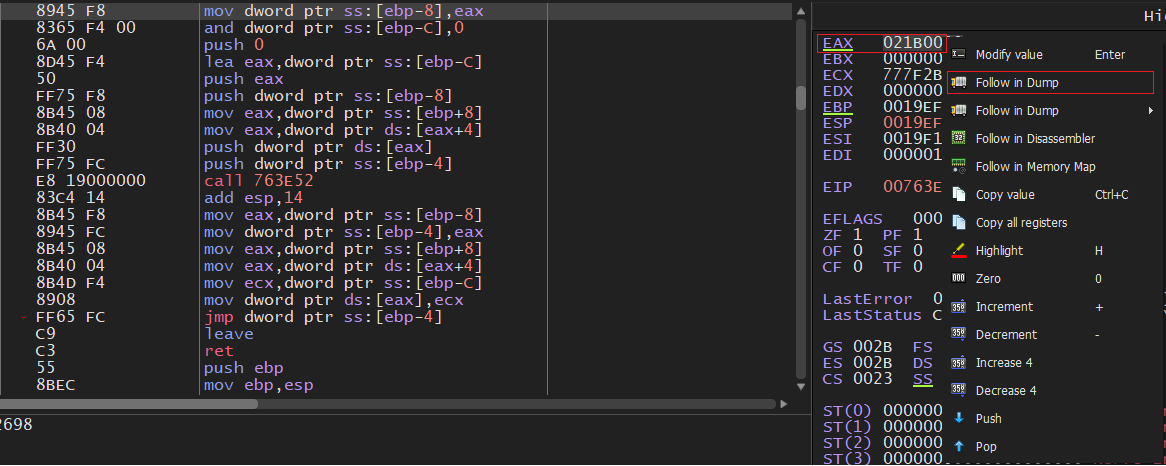Click the Push down-arrow icon
The height and width of the screenshot is (466, 1166).
(x=959, y=418)
